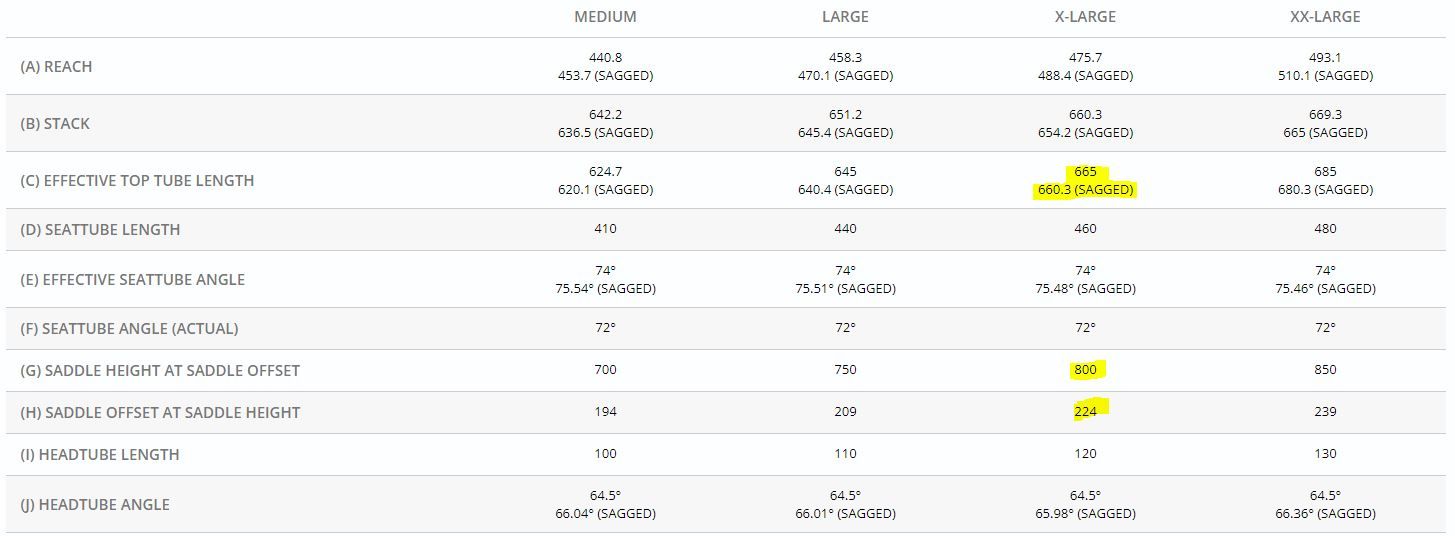Select Saddle Height at Saddle Offset label
Viewport: 1455px width, 536px height.
point(160,371)
